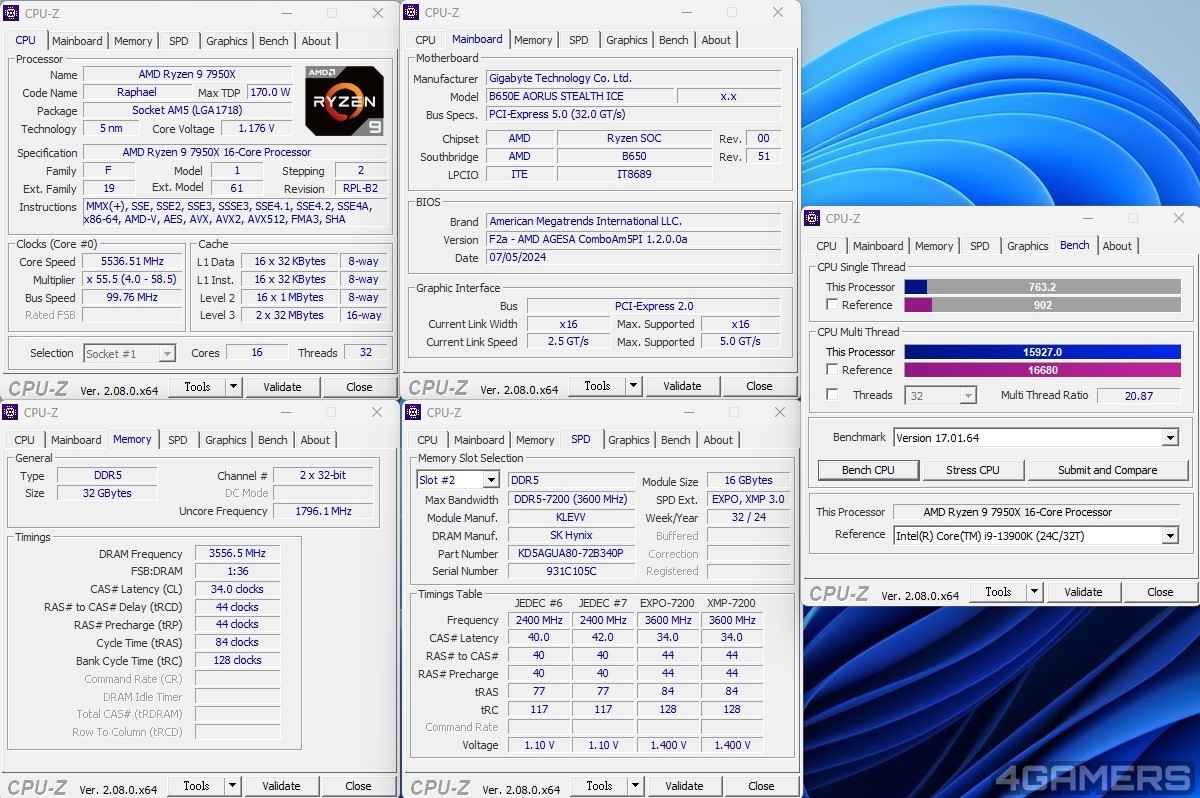
Task: Click the Single Thread Reference bar 902
Action: click(1042, 305)
